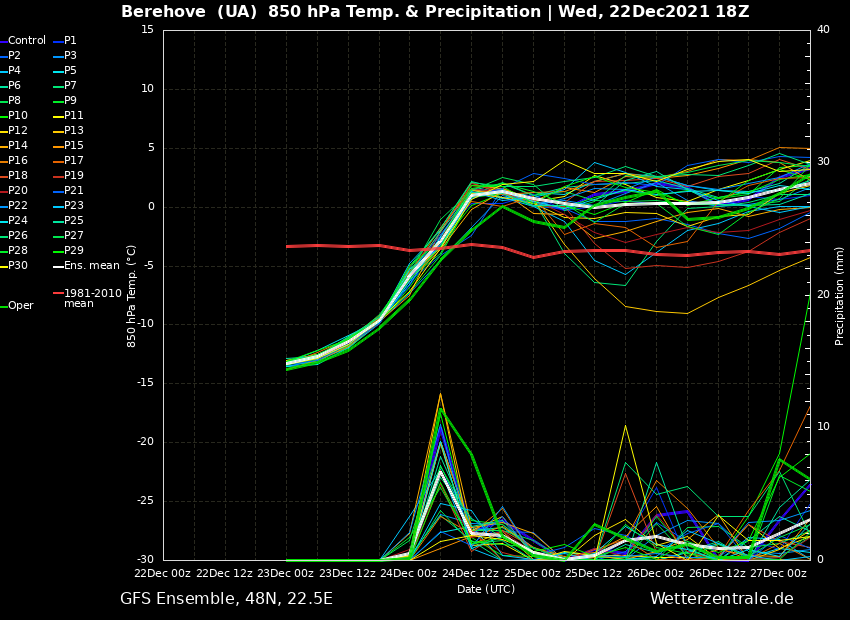Click the 24Dec 00z date tick
The height and width of the screenshot is (620, 850).
pos(409,573)
